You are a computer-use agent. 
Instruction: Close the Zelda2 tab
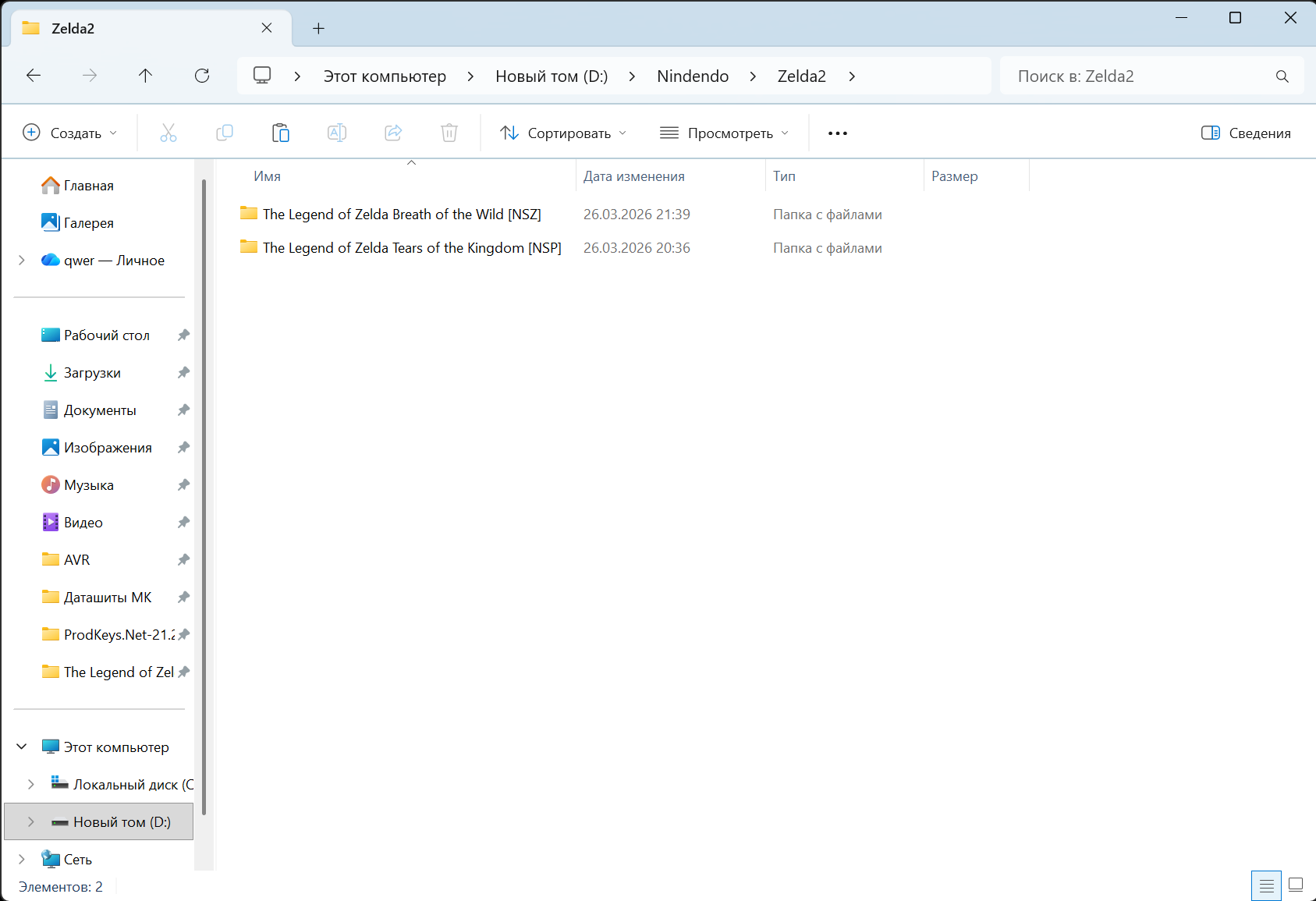tap(267, 28)
